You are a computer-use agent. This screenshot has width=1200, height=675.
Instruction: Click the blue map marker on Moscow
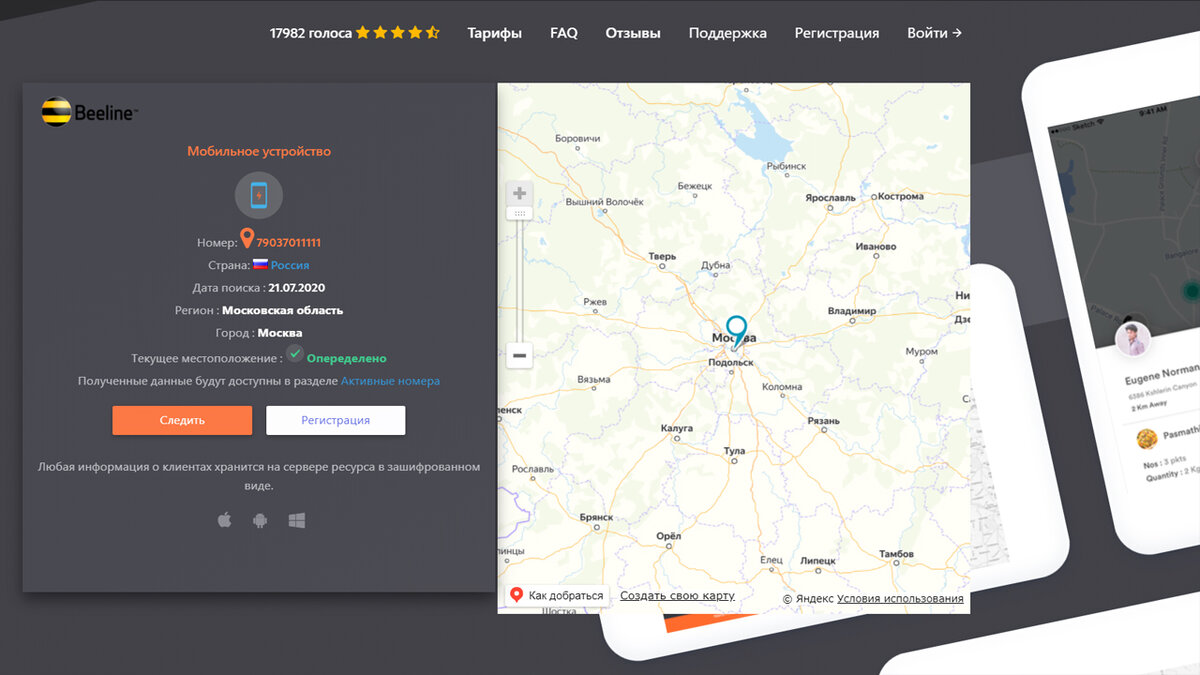coord(737,331)
